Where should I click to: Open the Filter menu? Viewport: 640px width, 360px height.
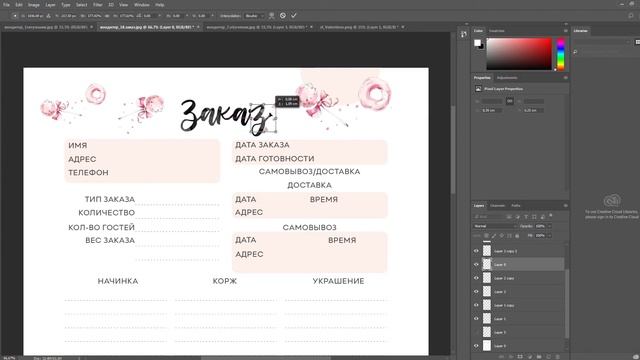click(98, 5)
